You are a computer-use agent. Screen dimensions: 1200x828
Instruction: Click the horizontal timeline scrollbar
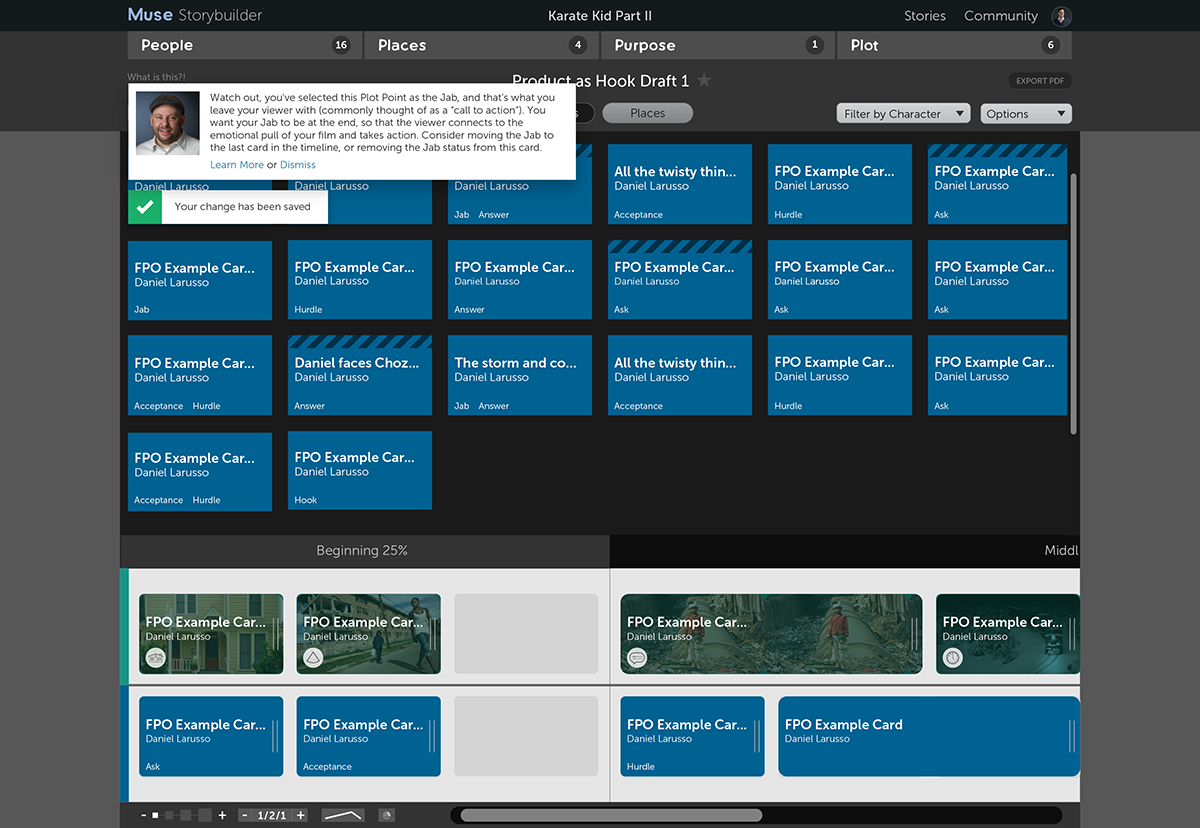(611, 815)
